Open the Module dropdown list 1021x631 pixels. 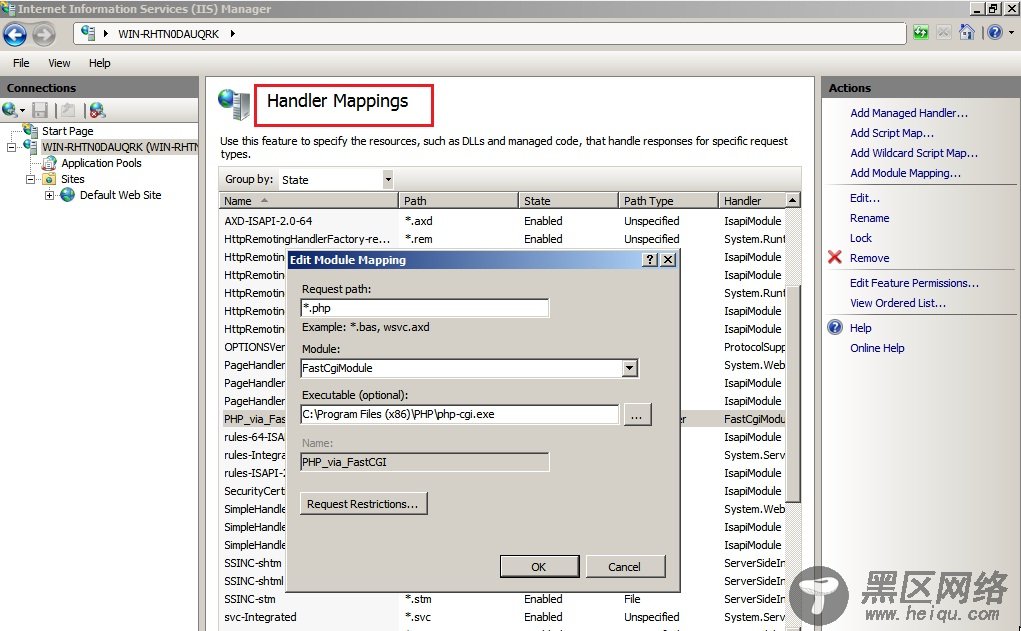(x=629, y=368)
